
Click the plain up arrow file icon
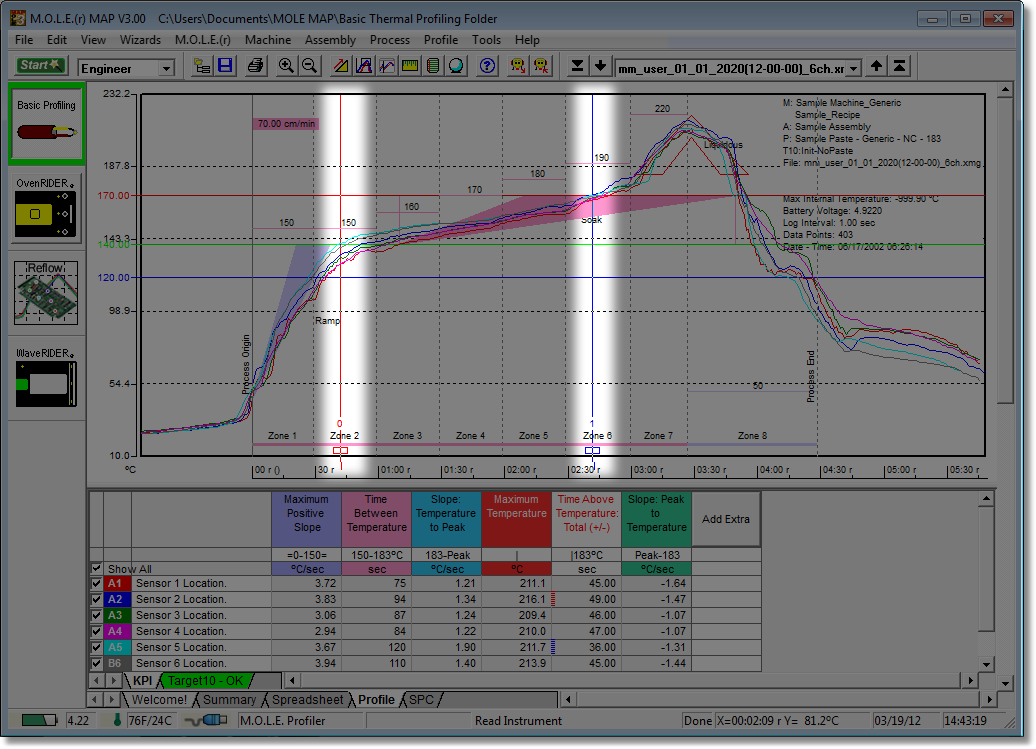[876, 66]
